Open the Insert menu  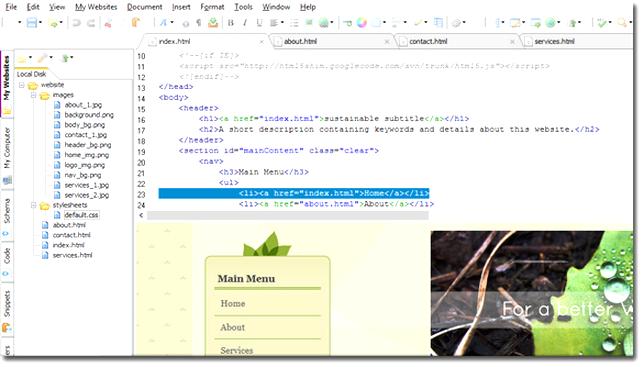[181, 7]
